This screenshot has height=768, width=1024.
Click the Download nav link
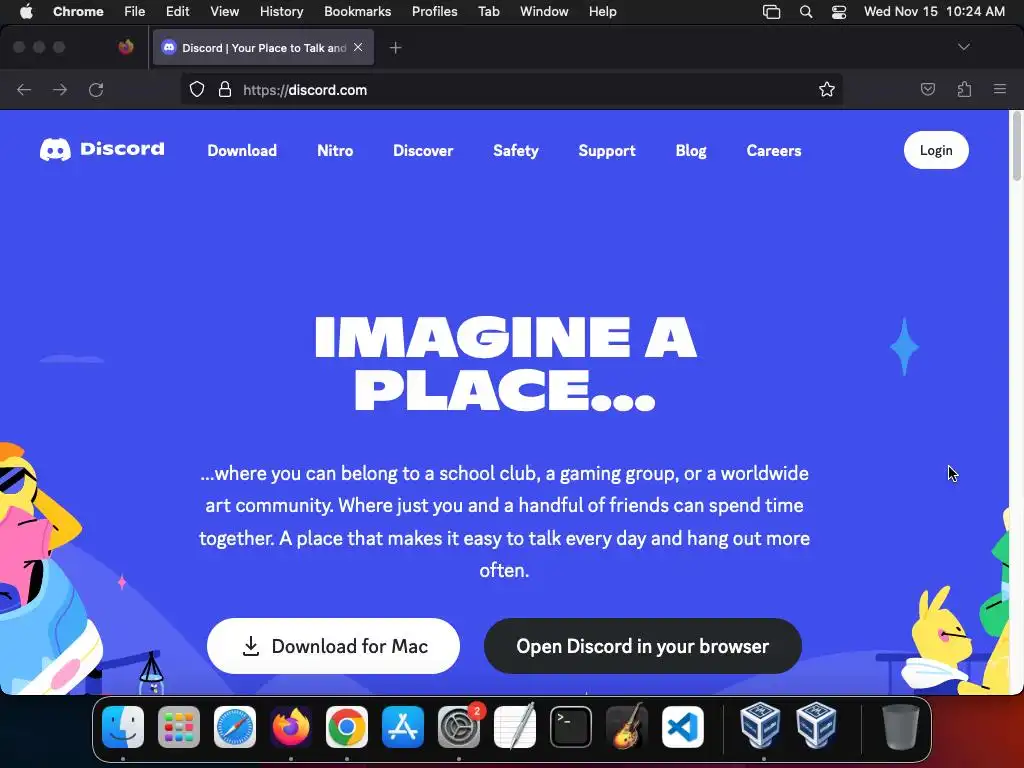coord(242,150)
